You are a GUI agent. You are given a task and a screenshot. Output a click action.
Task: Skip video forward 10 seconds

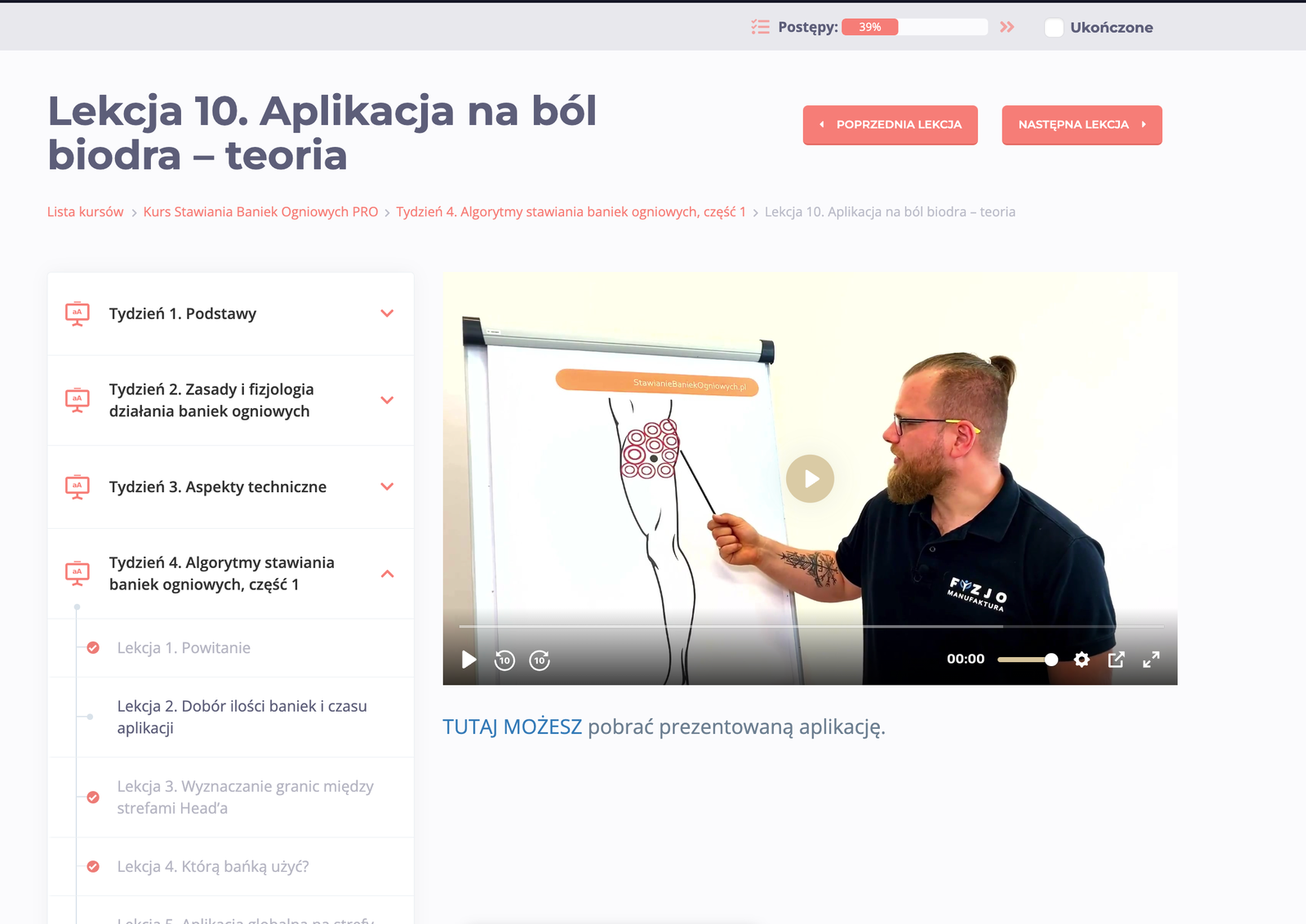[x=540, y=660]
